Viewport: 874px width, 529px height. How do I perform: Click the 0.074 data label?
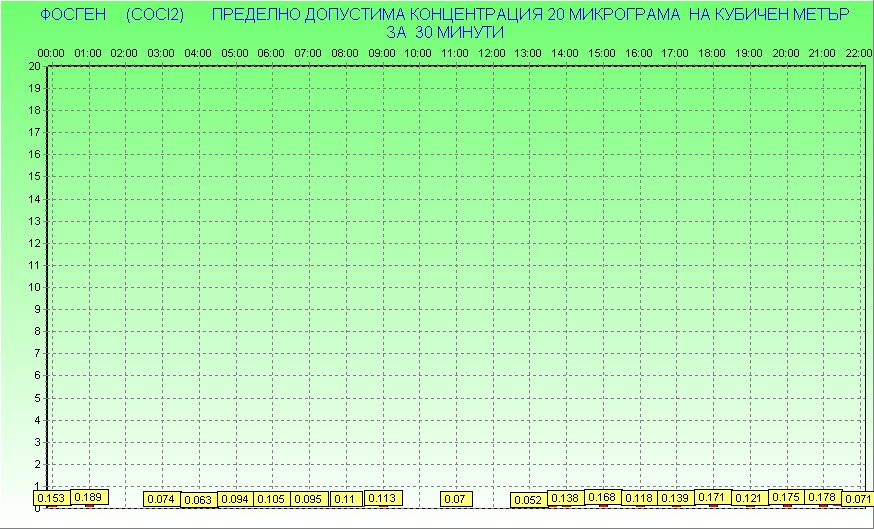(161, 499)
